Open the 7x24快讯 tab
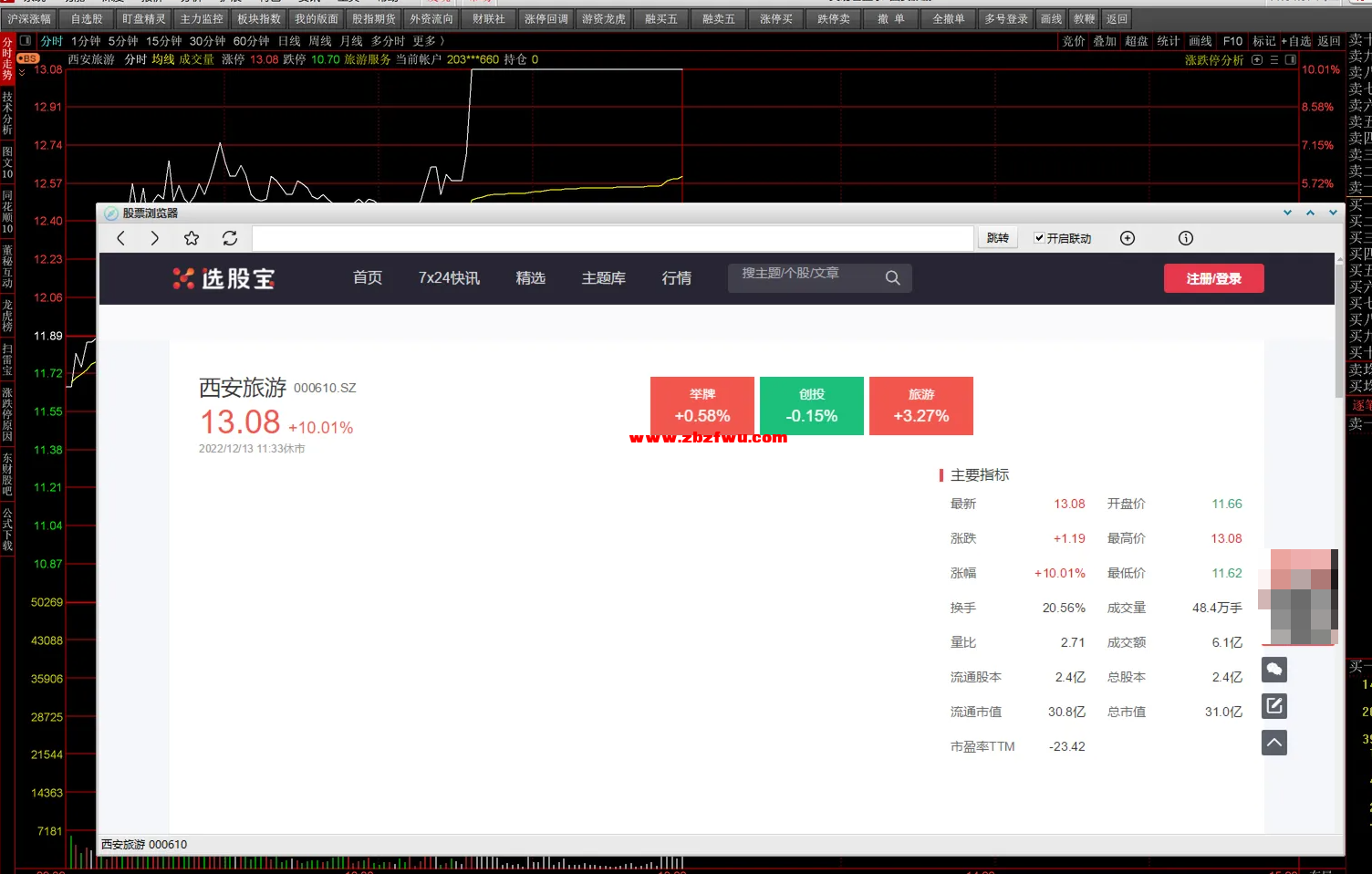The image size is (1372, 874). tap(449, 278)
